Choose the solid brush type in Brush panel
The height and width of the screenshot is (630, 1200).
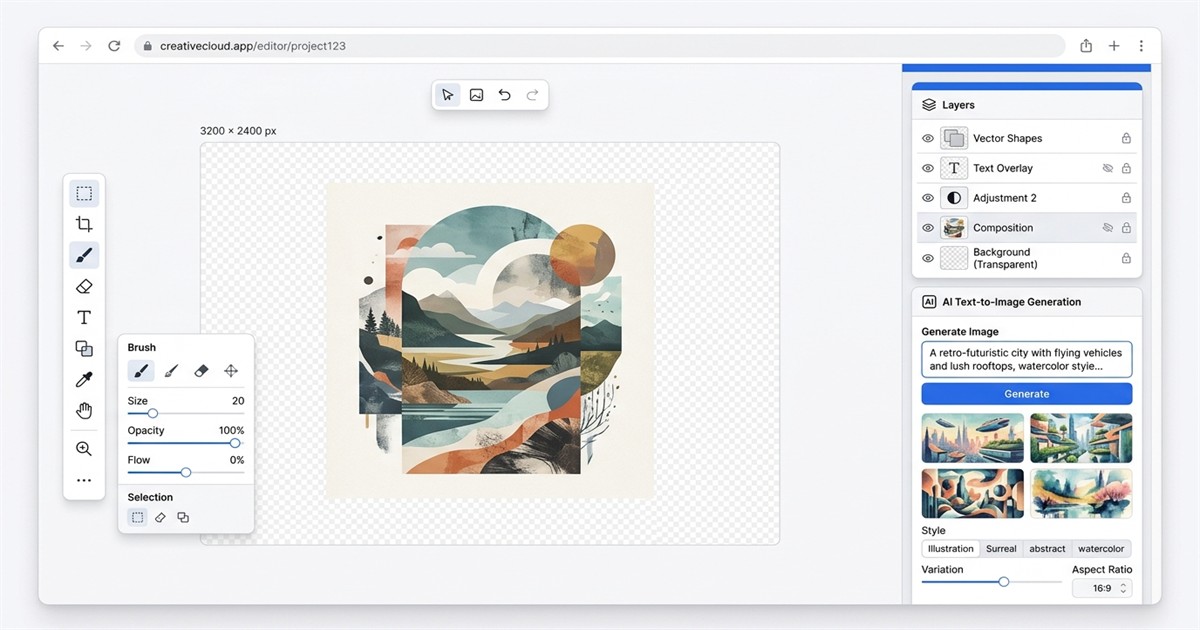(x=141, y=371)
